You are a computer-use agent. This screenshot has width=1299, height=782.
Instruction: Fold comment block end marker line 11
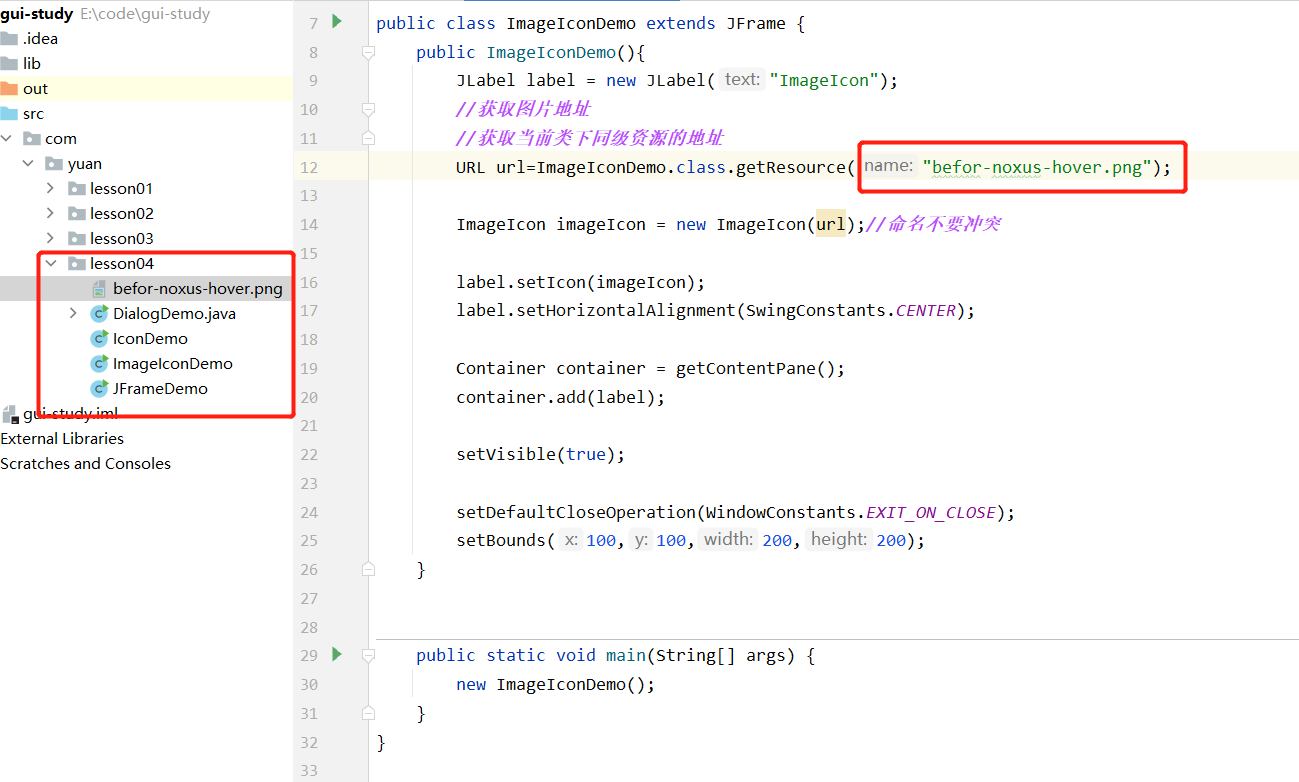point(368,138)
